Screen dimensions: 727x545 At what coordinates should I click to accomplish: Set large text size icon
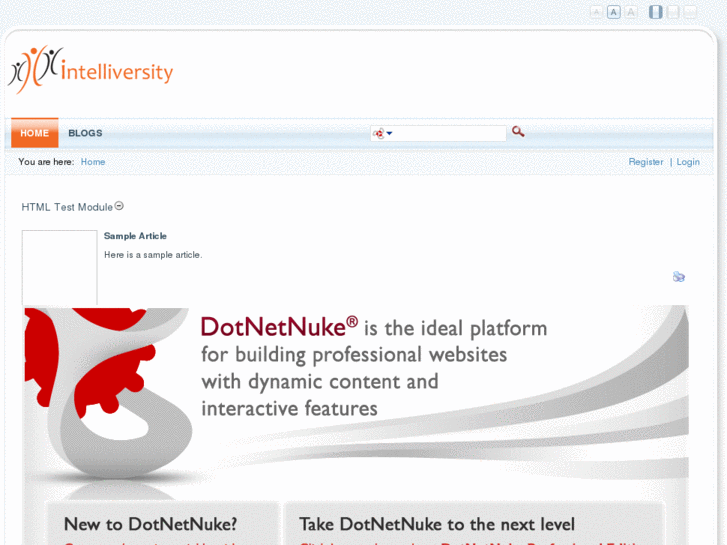[631, 12]
